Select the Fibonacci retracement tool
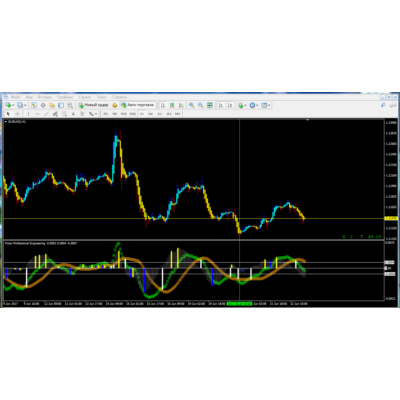 (x=64, y=114)
